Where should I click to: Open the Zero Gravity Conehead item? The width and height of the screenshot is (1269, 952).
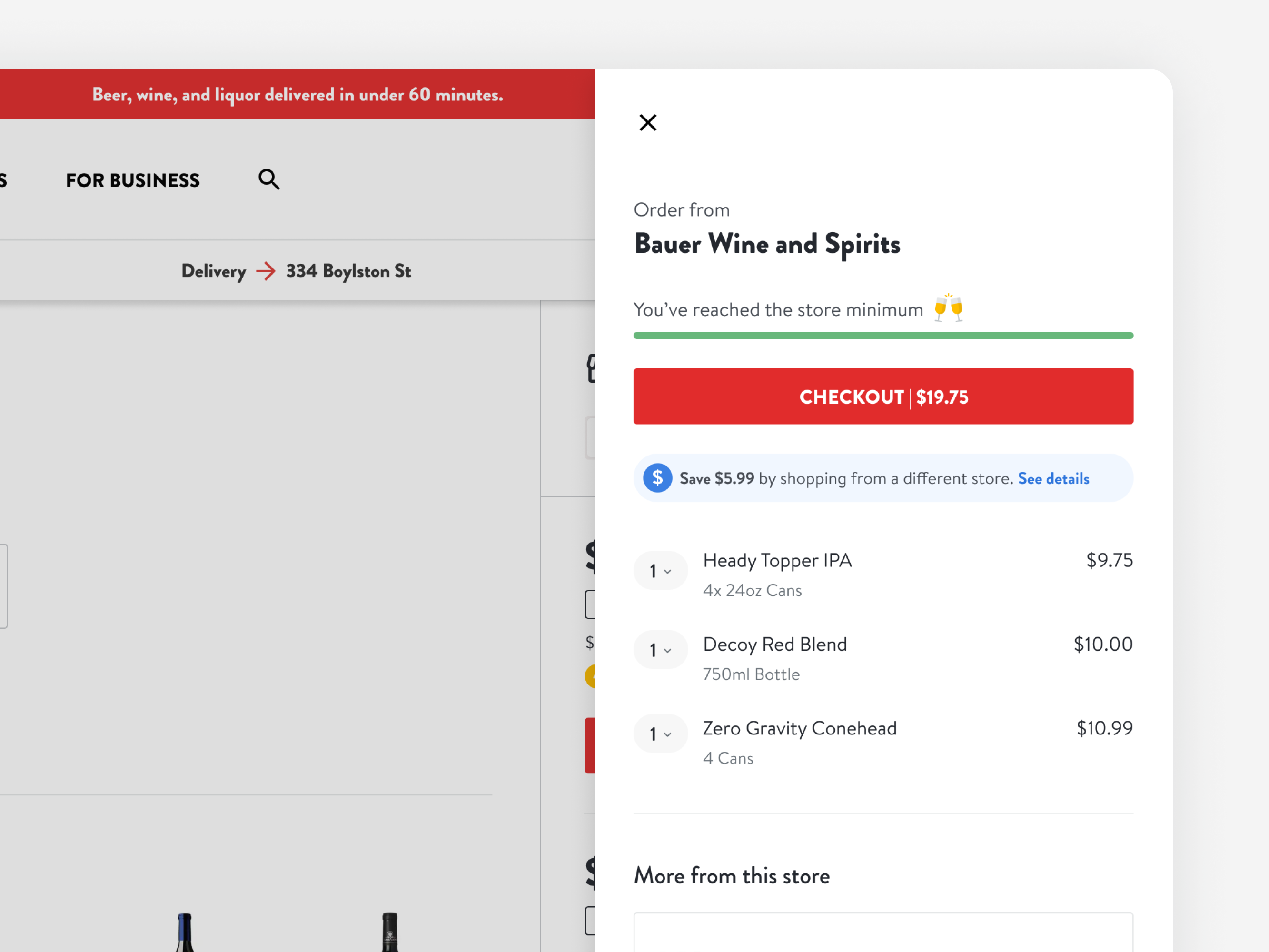799,728
